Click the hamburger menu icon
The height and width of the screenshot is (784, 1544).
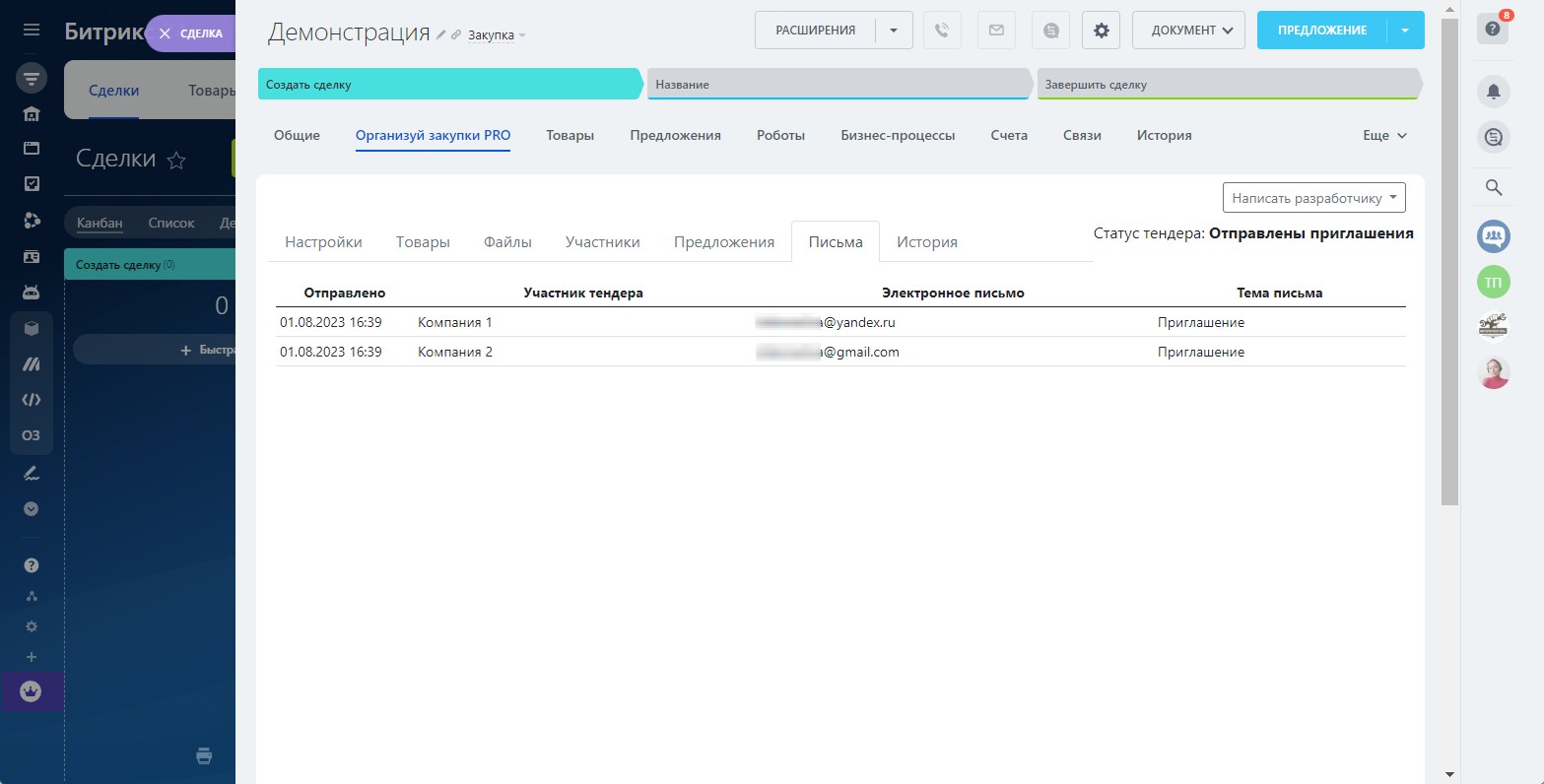32,30
